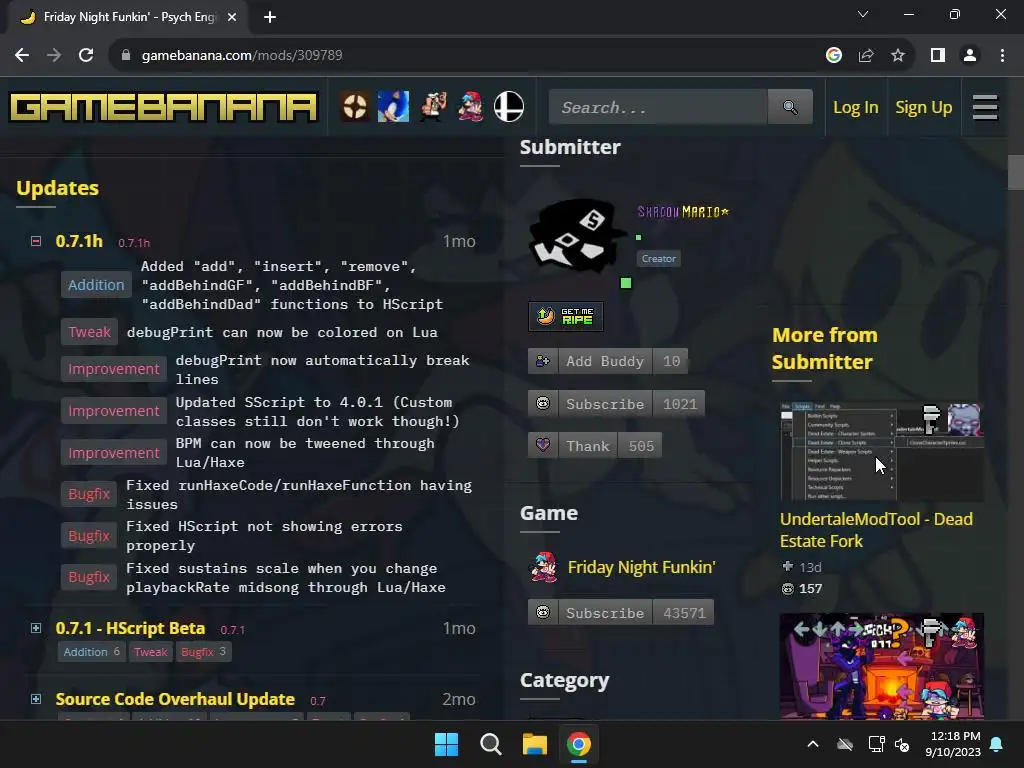Open Chrome three-dot menu

point(1002,55)
